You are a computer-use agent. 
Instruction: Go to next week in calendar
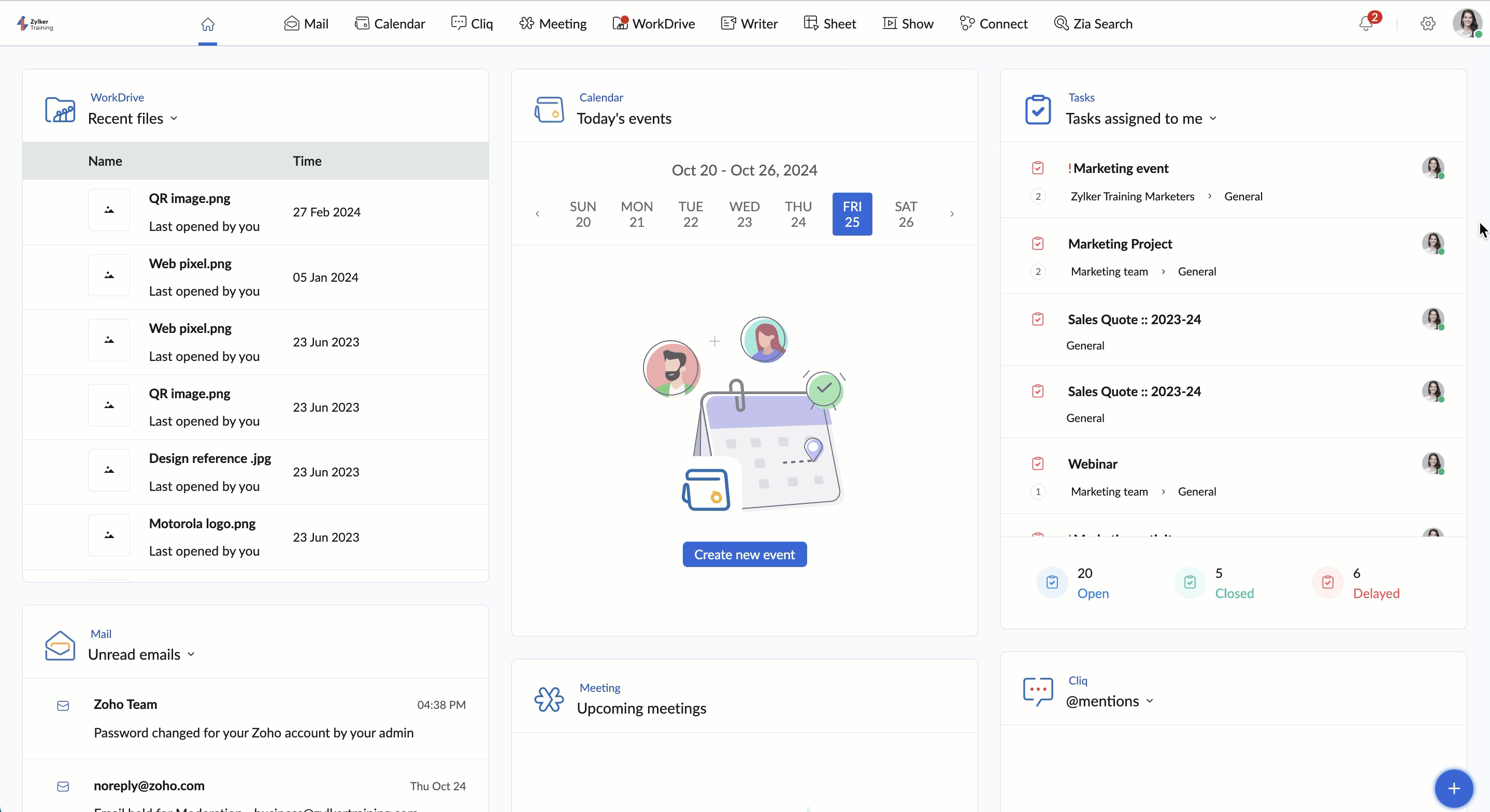[x=952, y=214]
